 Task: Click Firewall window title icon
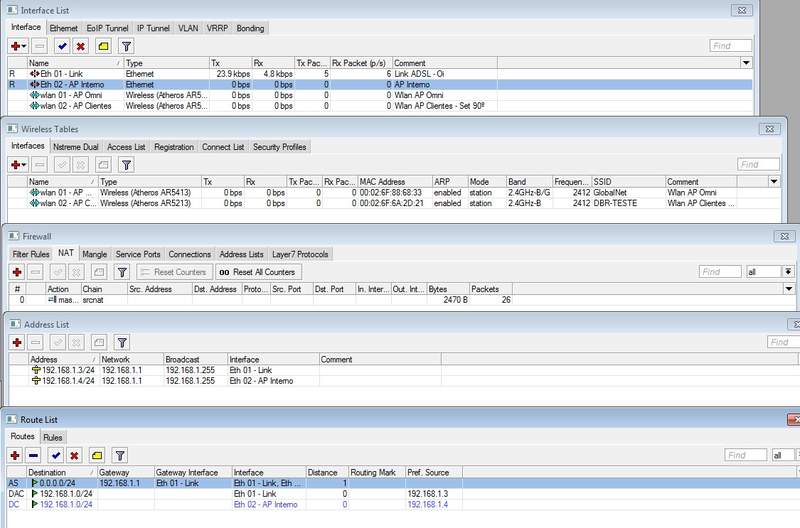[14, 236]
